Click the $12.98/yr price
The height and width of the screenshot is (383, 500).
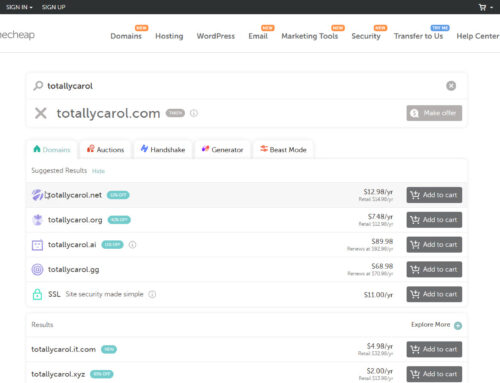pyautogui.click(x=378, y=192)
